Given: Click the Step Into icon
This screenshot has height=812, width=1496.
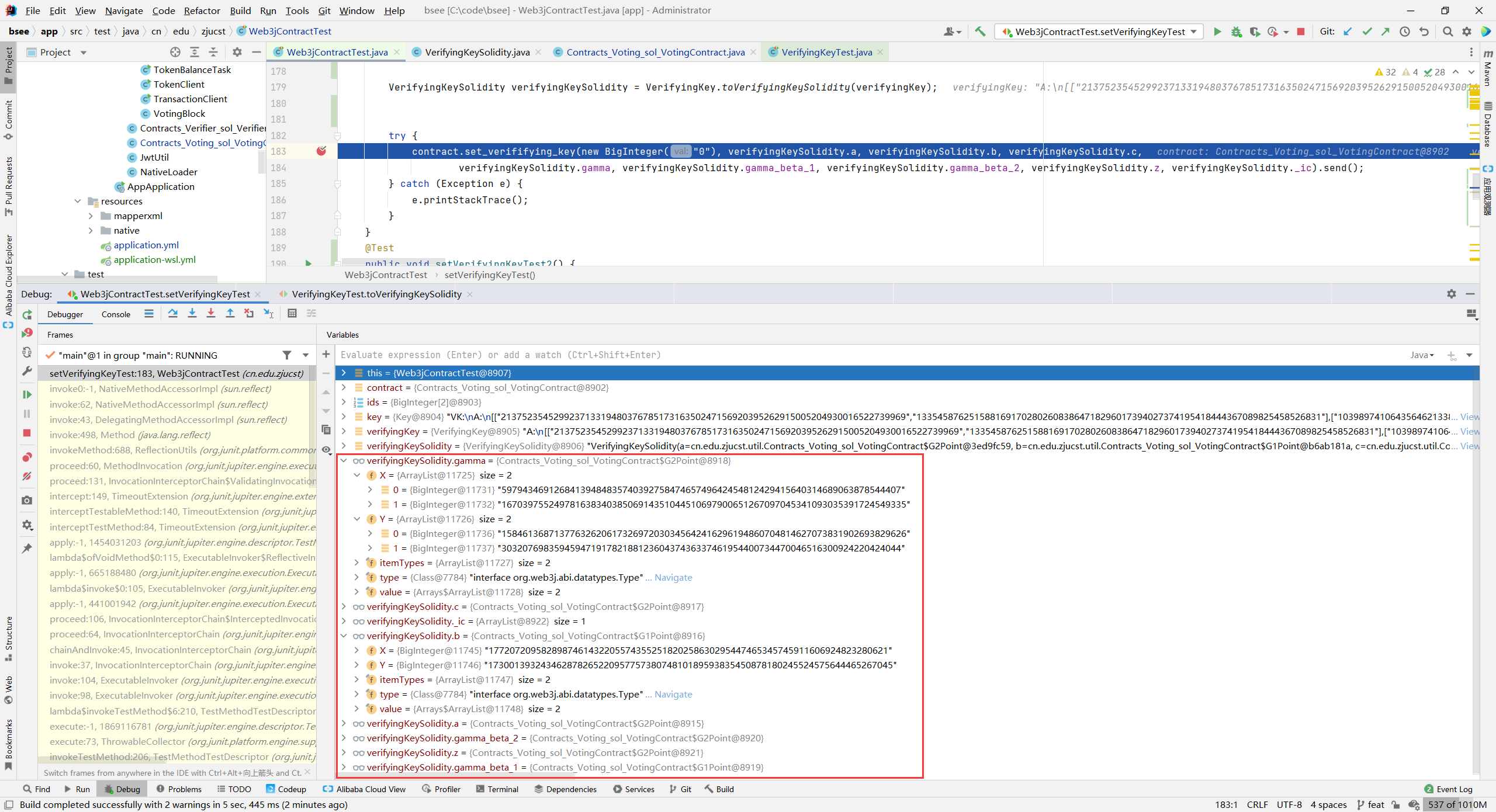Looking at the screenshot, I should (192, 314).
